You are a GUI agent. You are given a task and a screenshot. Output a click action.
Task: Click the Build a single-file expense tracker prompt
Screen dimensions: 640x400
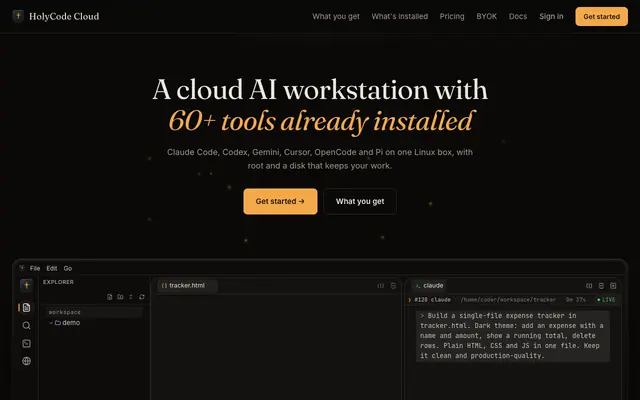click(513, 336)
